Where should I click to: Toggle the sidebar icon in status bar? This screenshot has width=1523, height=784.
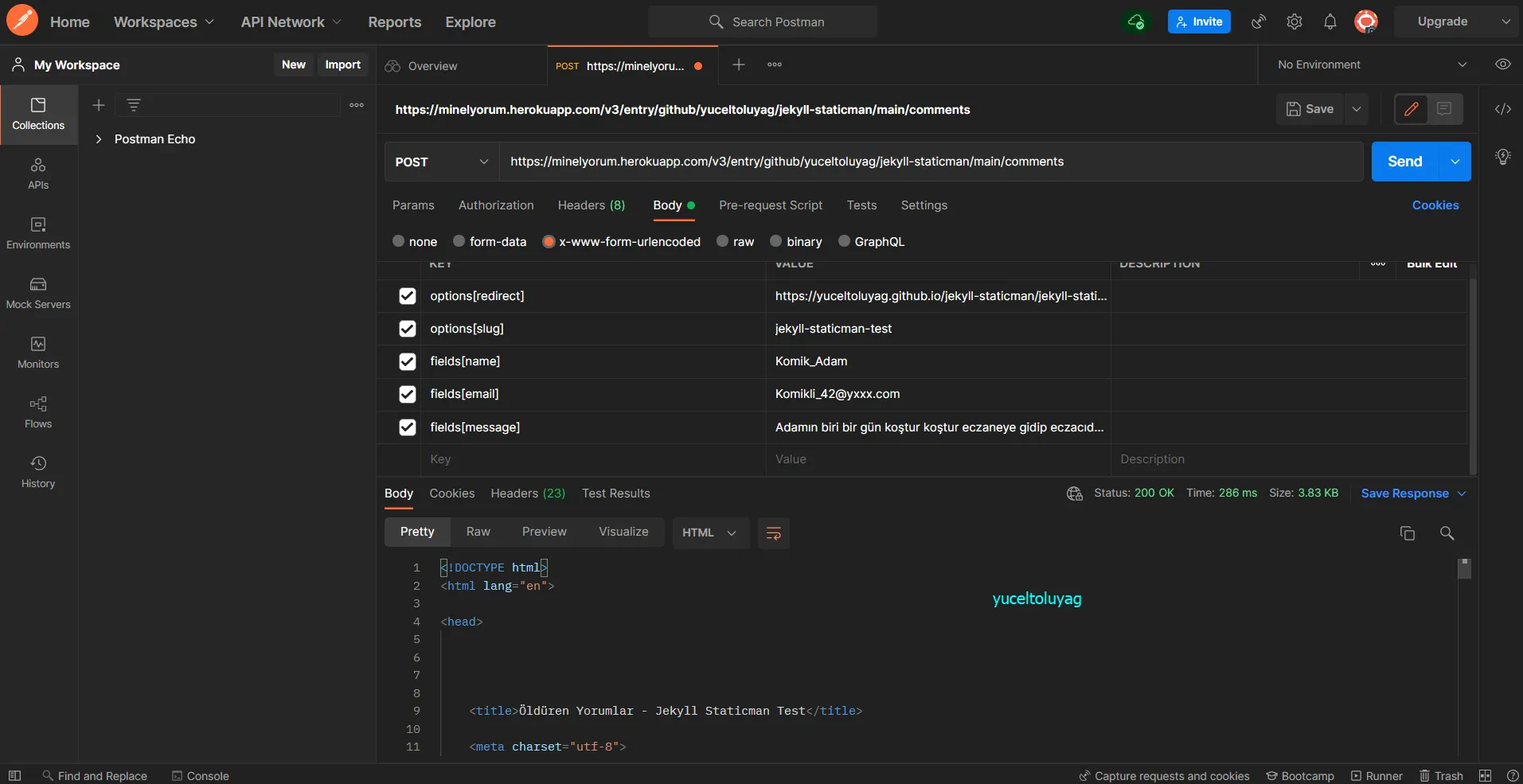(x=14, y=776)
